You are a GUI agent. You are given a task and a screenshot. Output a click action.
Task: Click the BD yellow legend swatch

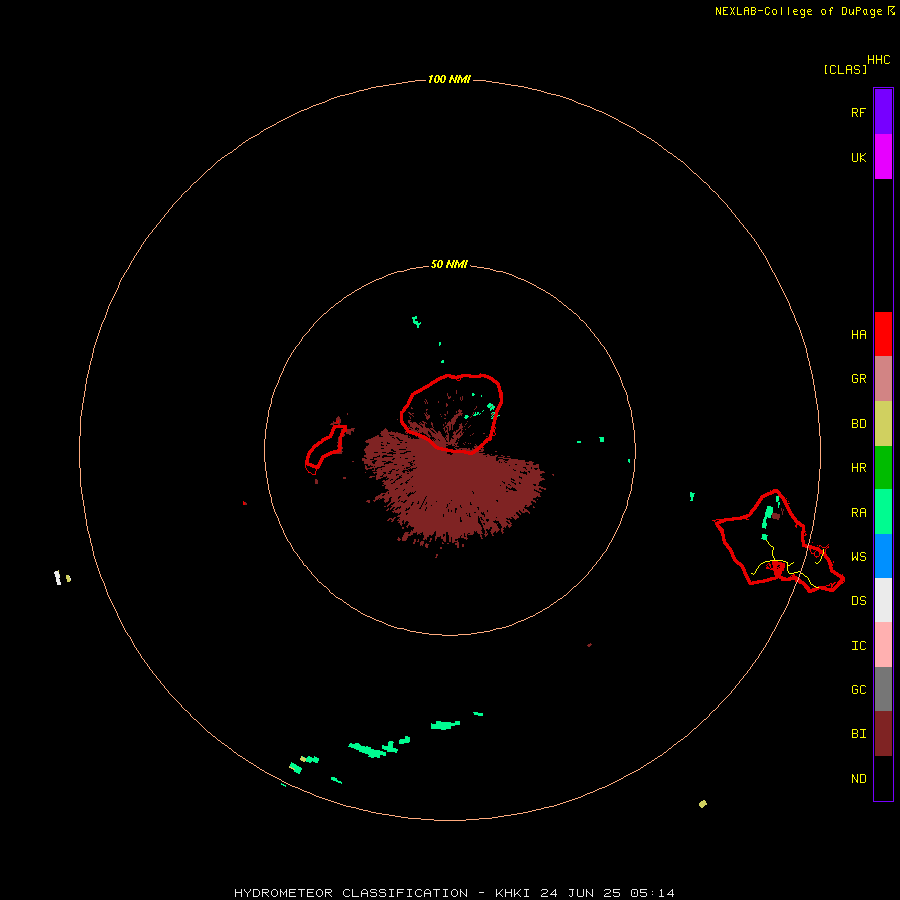point(883,423)
